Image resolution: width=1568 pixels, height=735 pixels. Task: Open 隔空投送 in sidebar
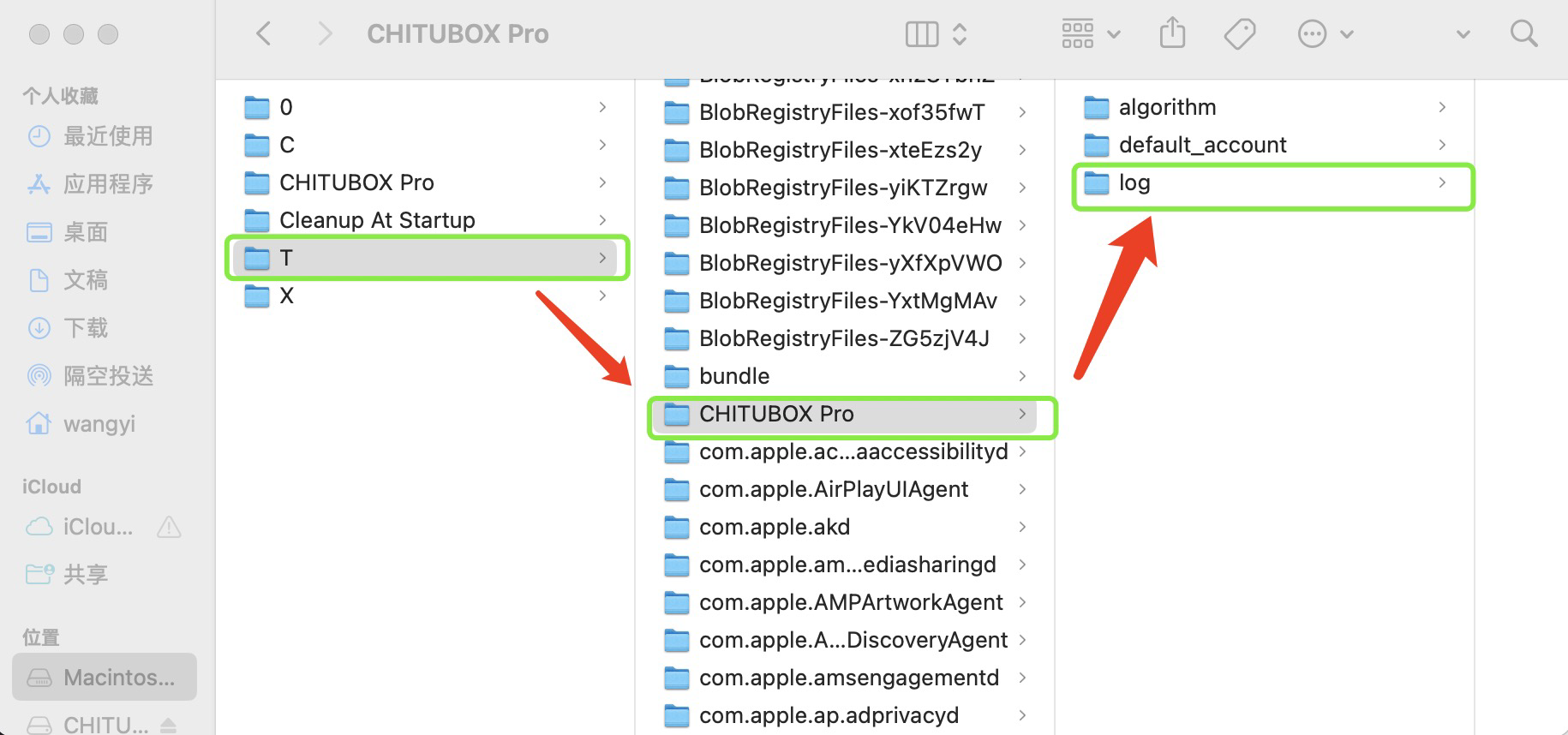[x=105, y=376]
